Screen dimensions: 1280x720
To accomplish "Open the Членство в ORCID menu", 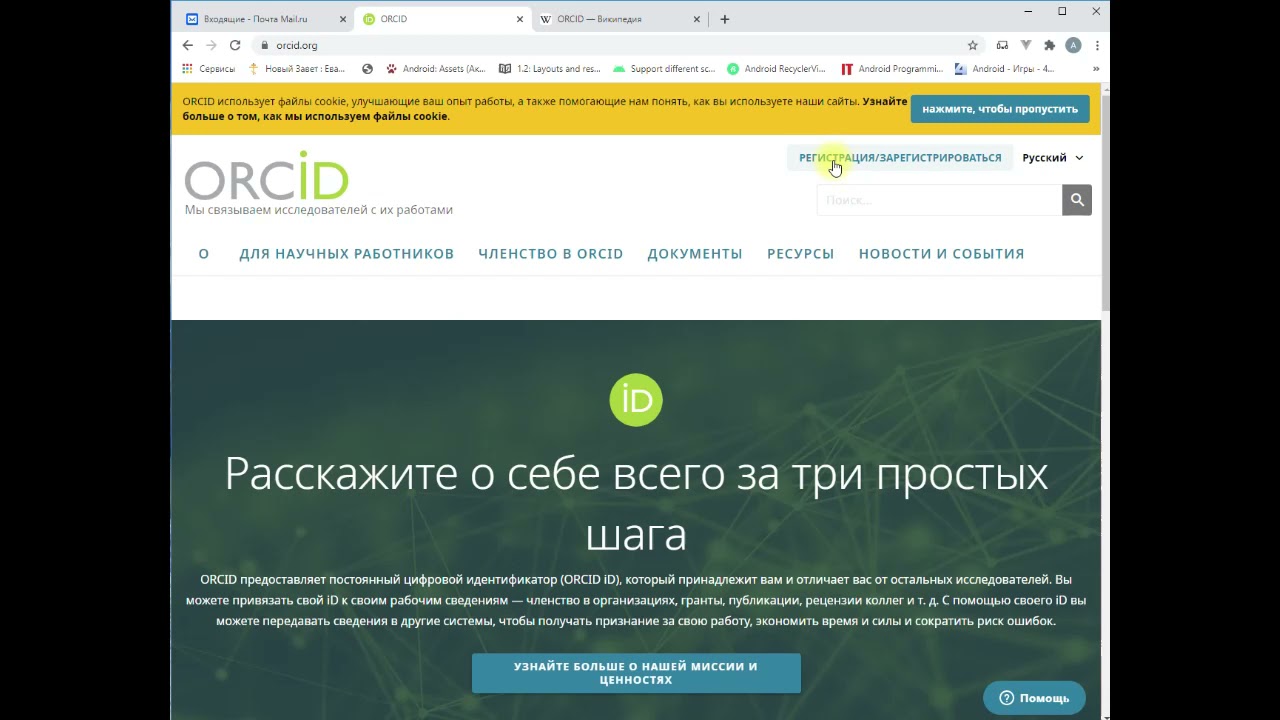I will (550, 254).
